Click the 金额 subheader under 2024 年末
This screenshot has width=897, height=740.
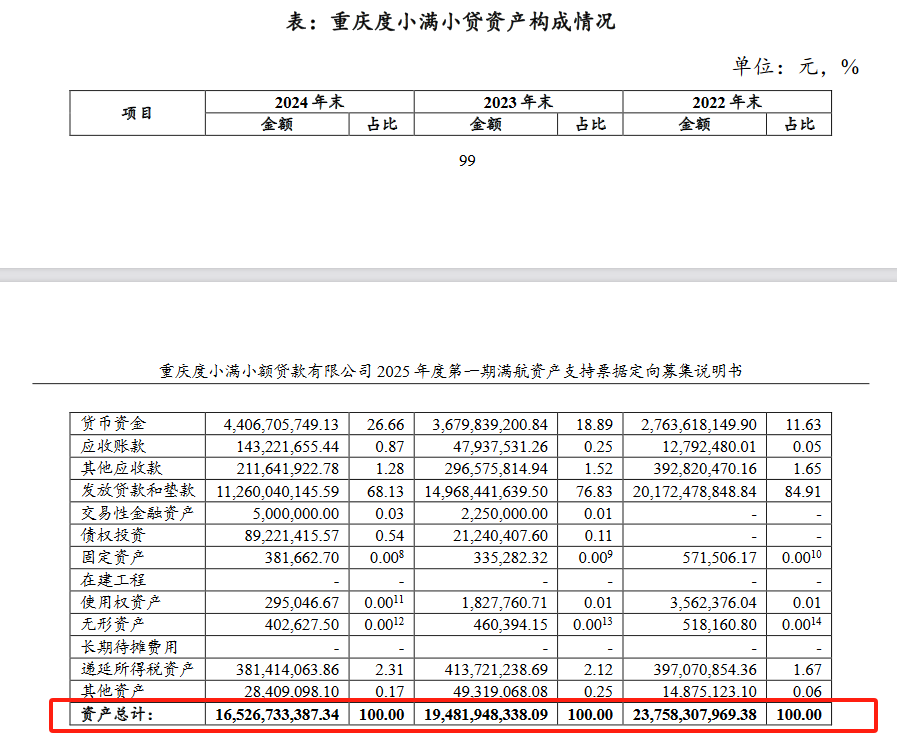[277, 124]
